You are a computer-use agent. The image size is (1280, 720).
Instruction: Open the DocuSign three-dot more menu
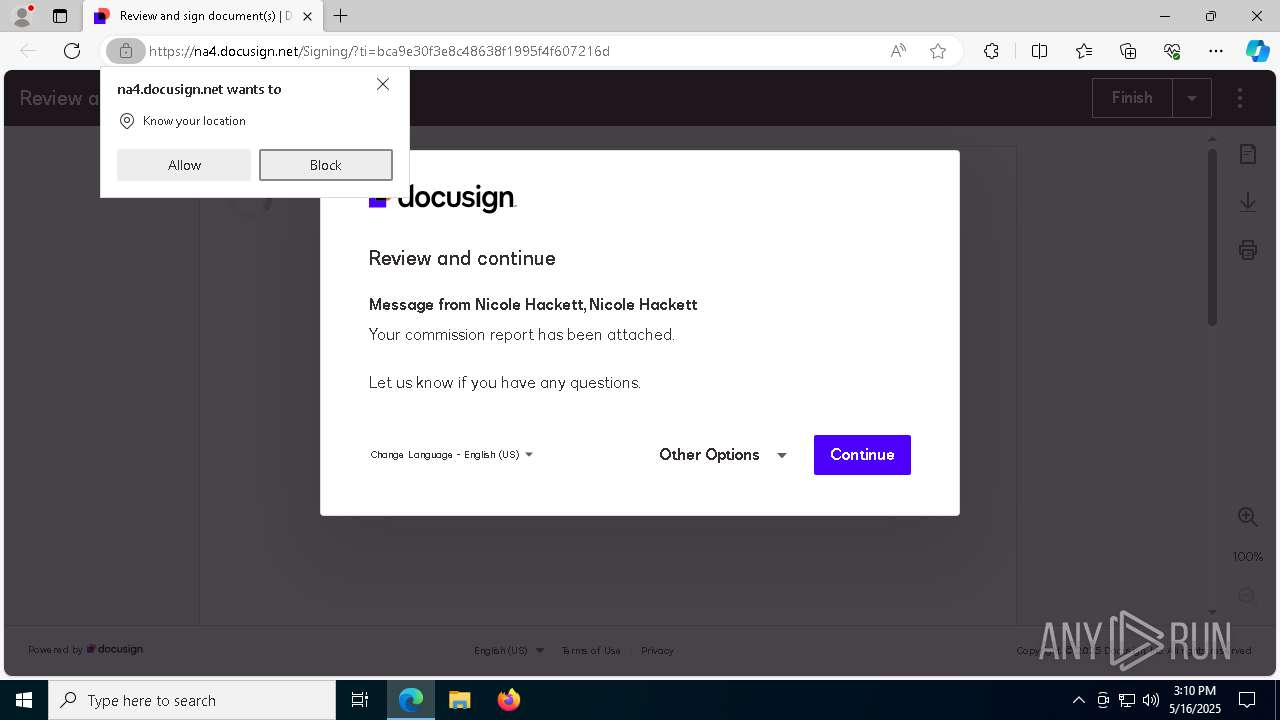tap(1240, 98)
